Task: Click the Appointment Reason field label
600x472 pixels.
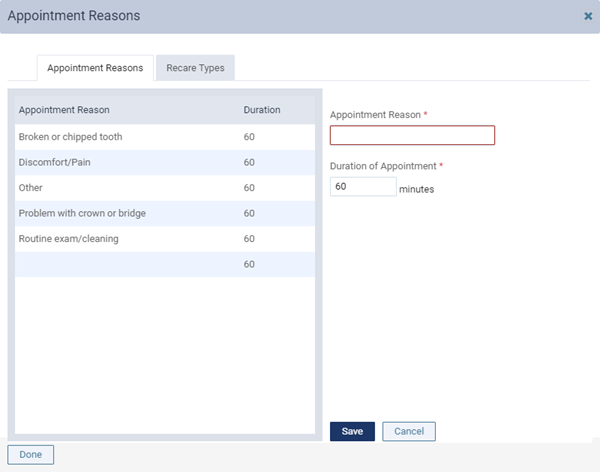Action: (375, 115)
